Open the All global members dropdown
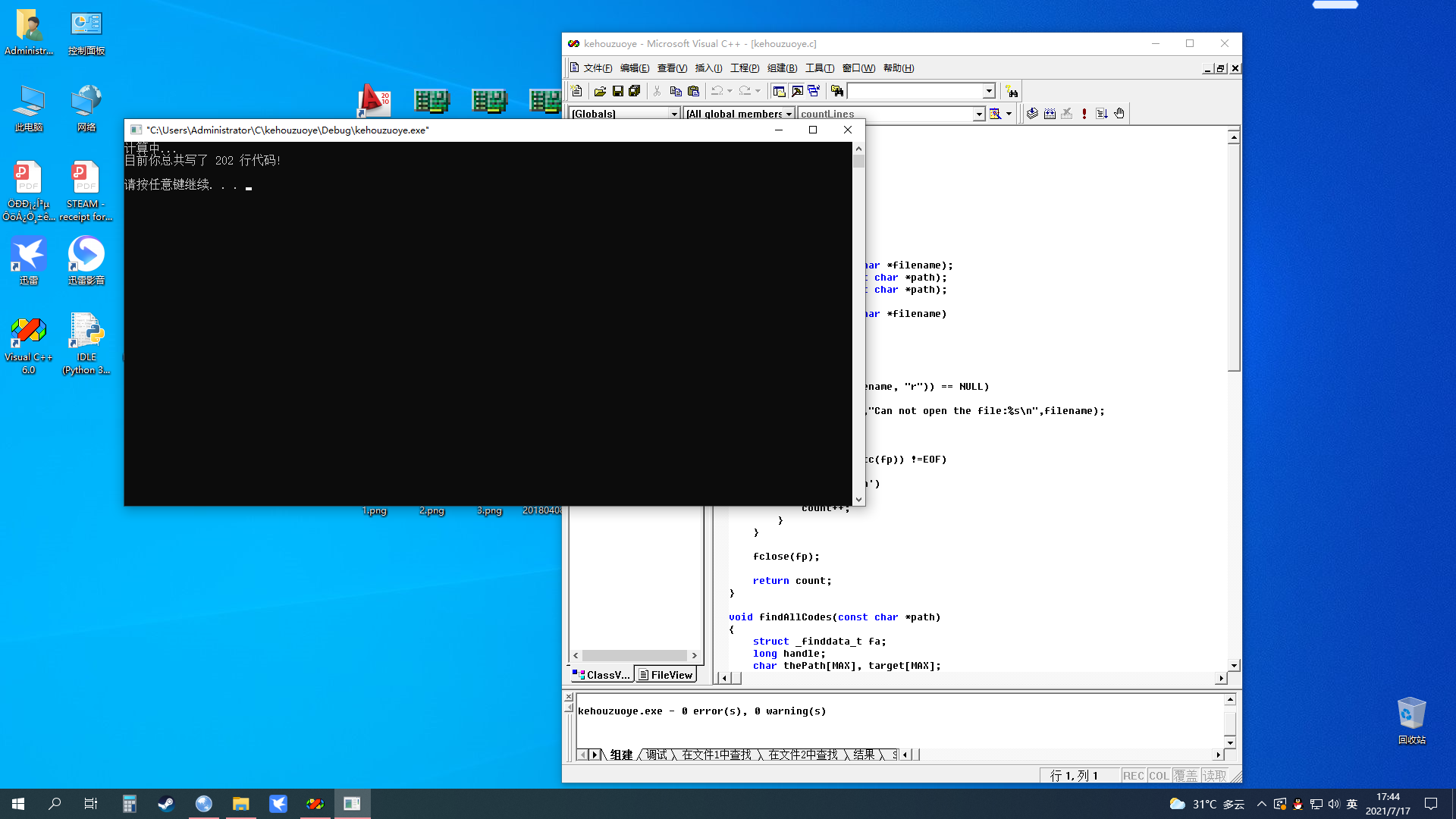This screenshot has height=819, width=1456. (x=789, y=114)
